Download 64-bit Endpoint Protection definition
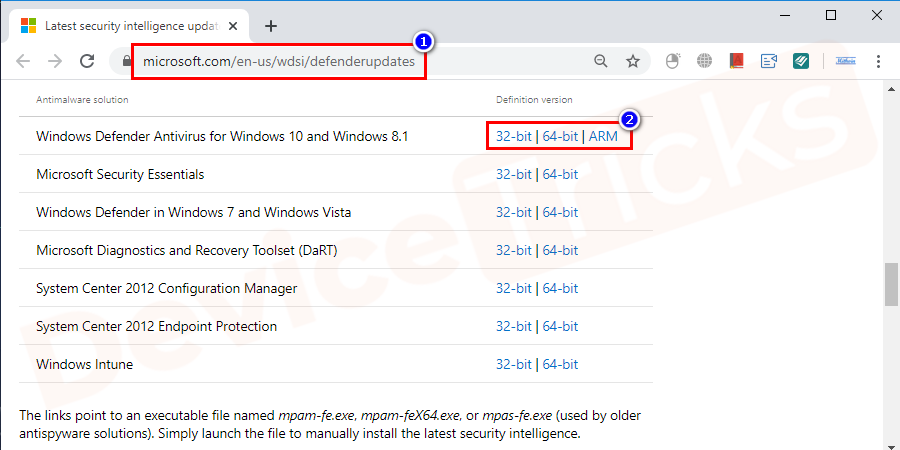The height and width of the screenshot is (450, 900). 560,326
